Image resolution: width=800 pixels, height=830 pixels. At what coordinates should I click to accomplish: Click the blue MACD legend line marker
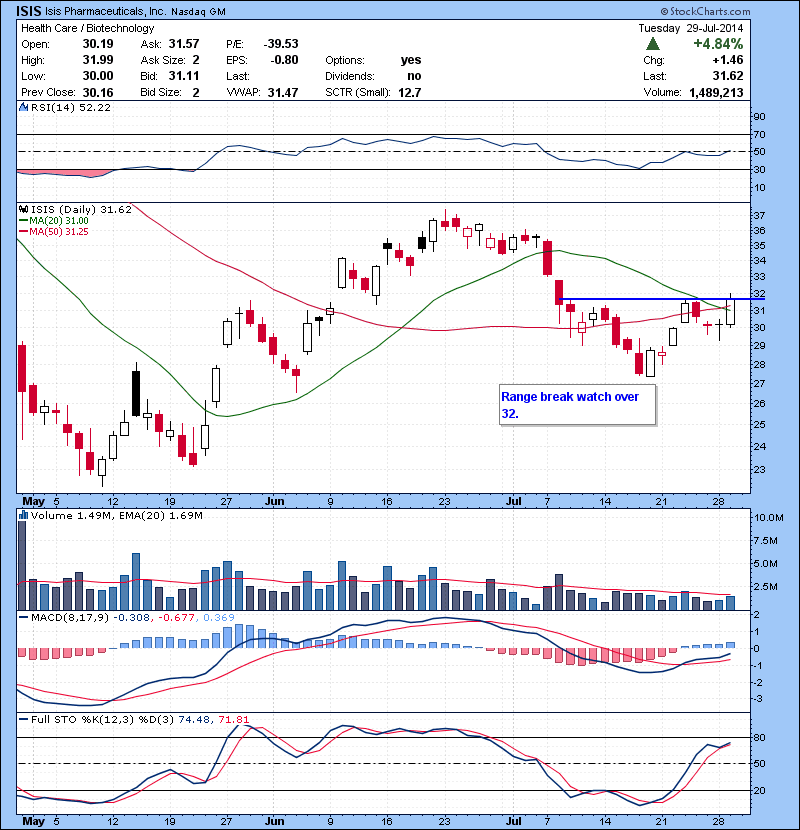tap(23, 617)
